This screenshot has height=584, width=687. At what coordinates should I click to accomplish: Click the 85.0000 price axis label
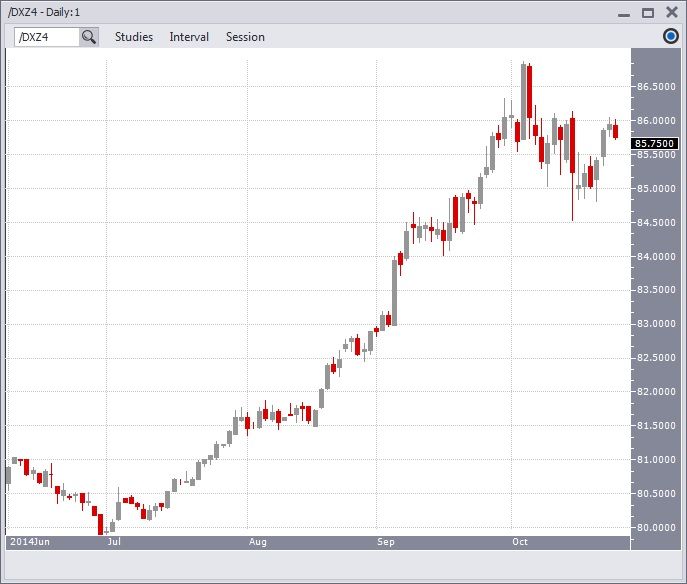(x=656, y=189)
